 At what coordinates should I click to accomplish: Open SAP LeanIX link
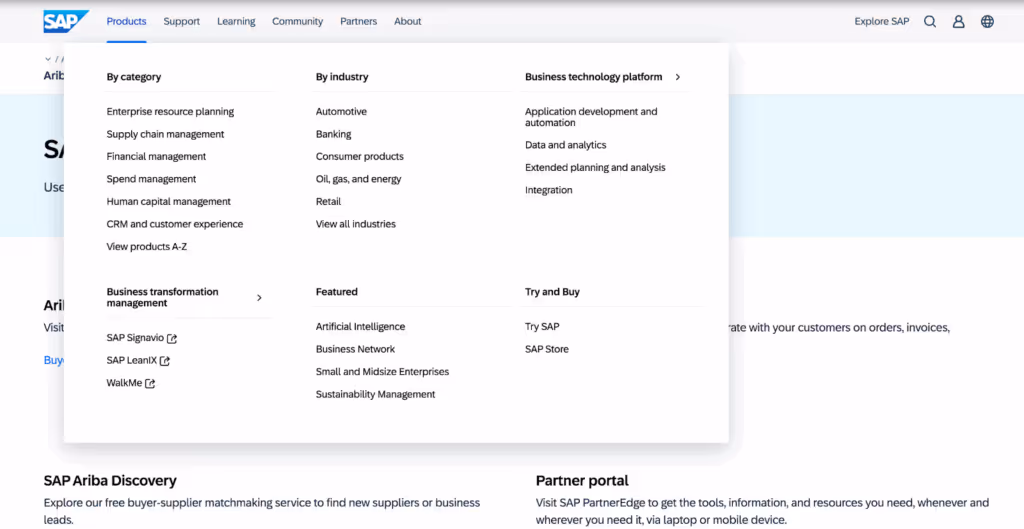coord(132,361)
